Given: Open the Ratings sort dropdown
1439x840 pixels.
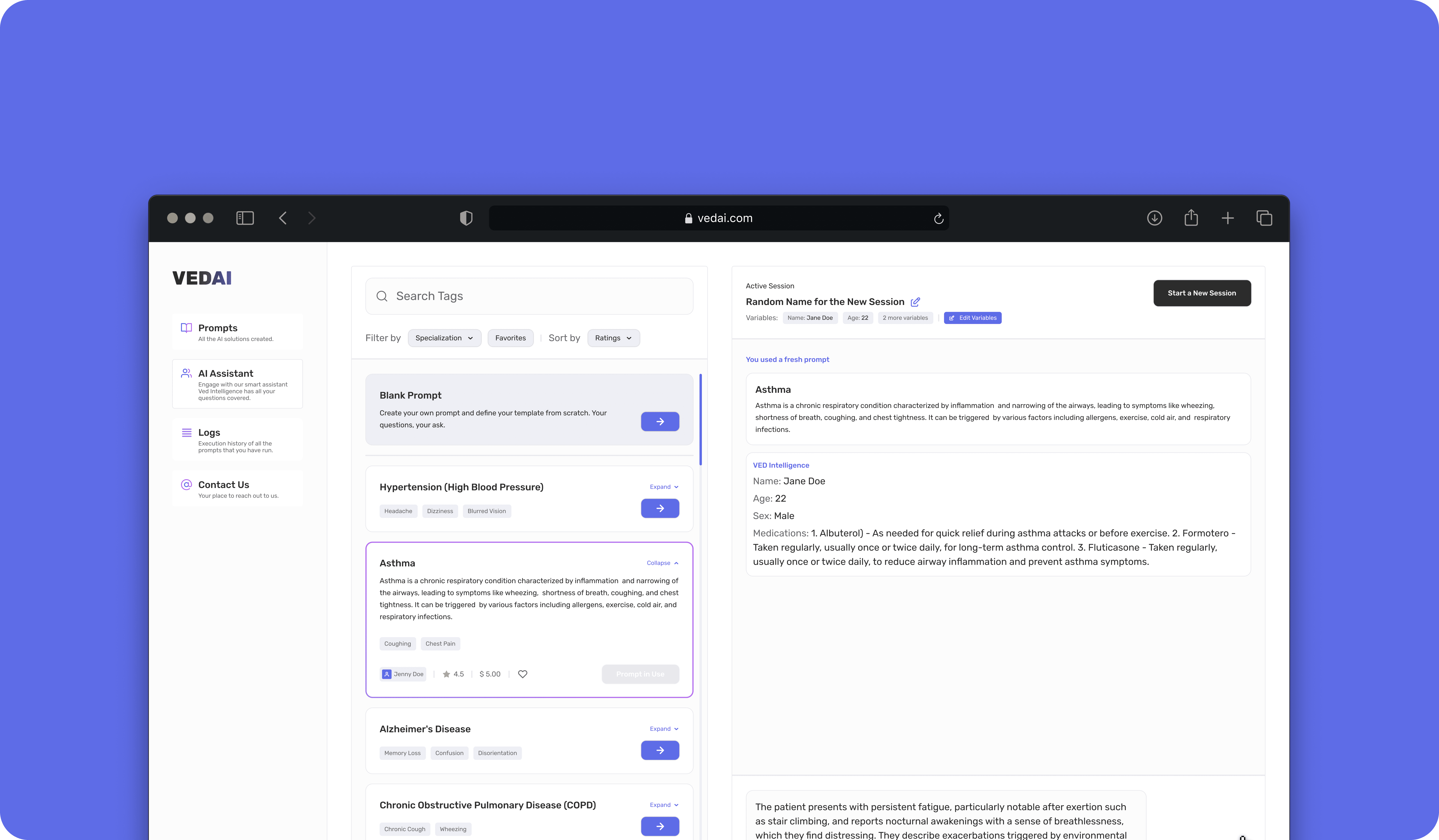Looking at the screenshot, I should (x=613, y=338).
